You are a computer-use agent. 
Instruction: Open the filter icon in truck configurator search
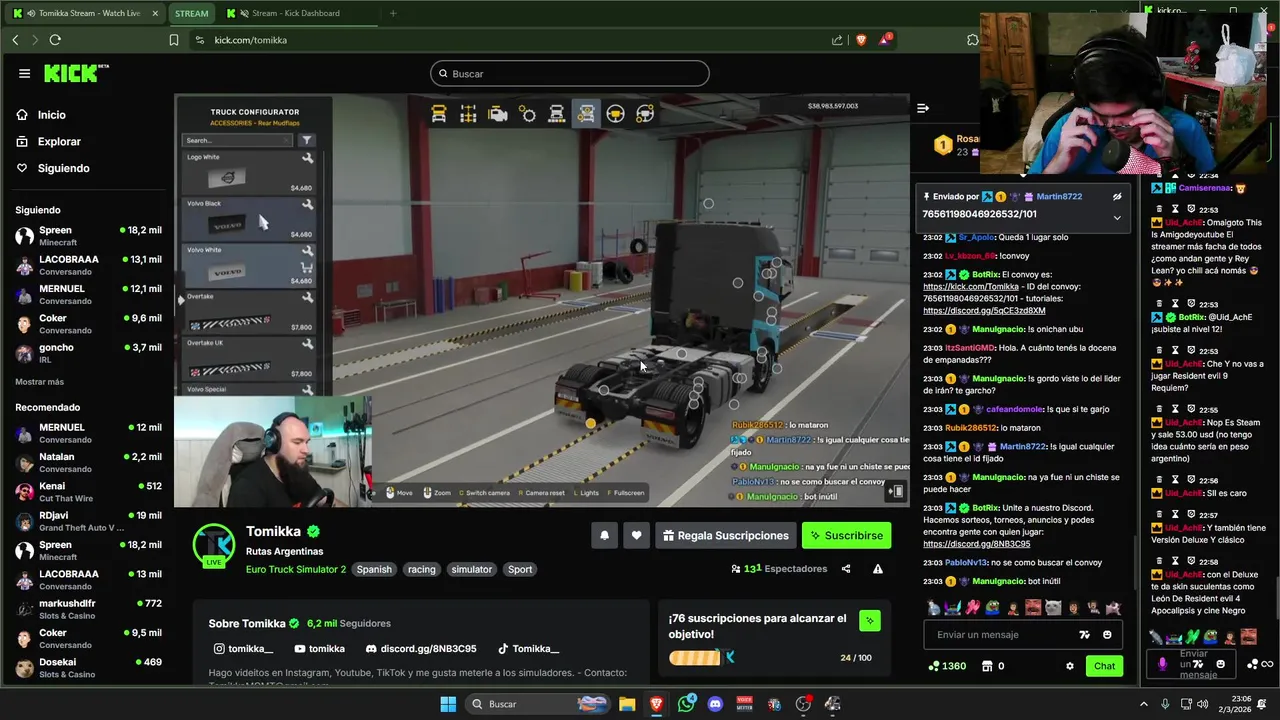(x=306, y=140)
